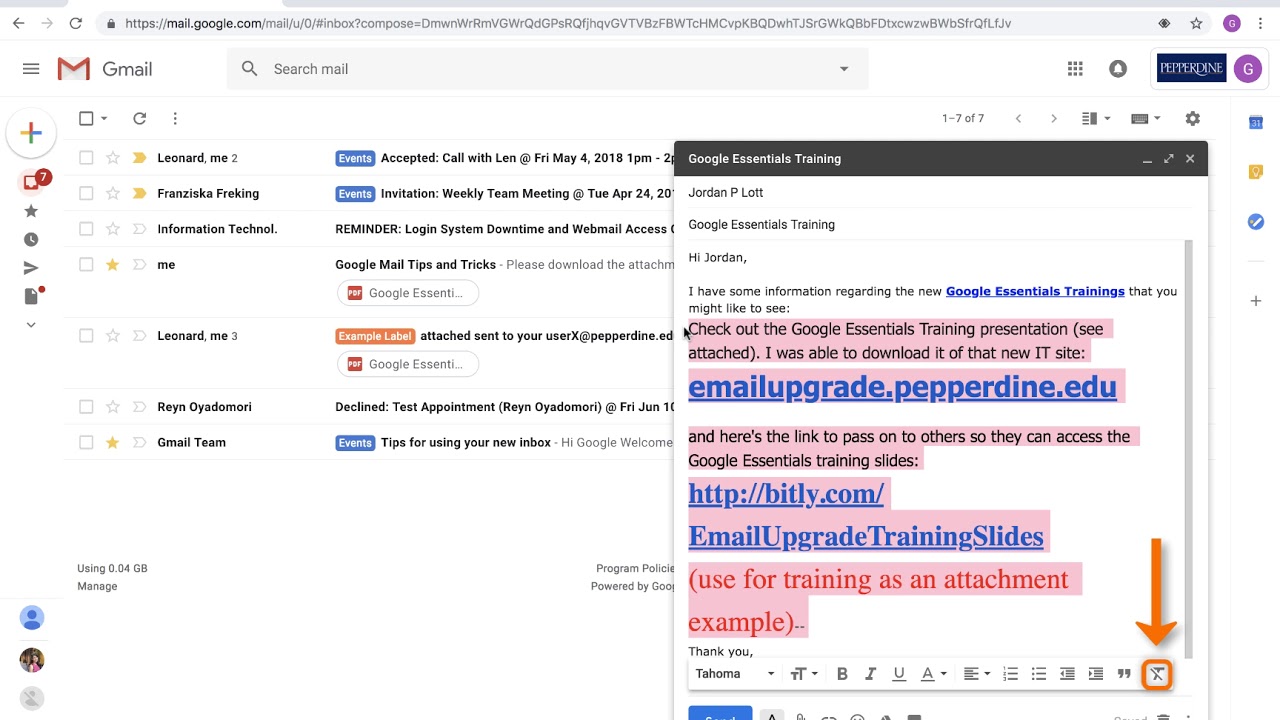Open PDF attachment chip under the 'me' email
The image size is (1280, 720).
point(408,293)
